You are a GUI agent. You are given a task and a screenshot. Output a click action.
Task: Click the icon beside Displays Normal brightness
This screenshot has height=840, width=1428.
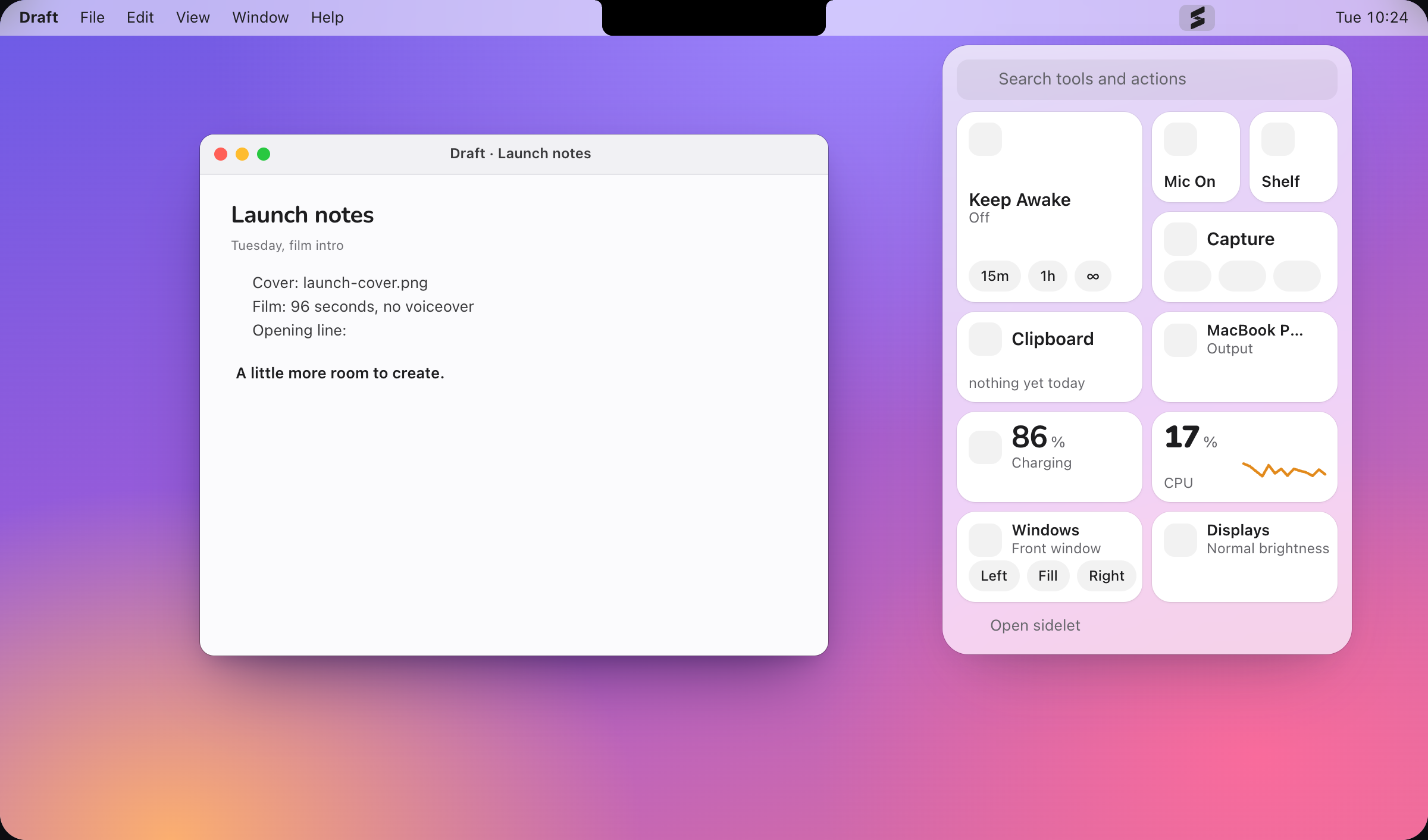pyautogui.click(x=1180, y=540)
